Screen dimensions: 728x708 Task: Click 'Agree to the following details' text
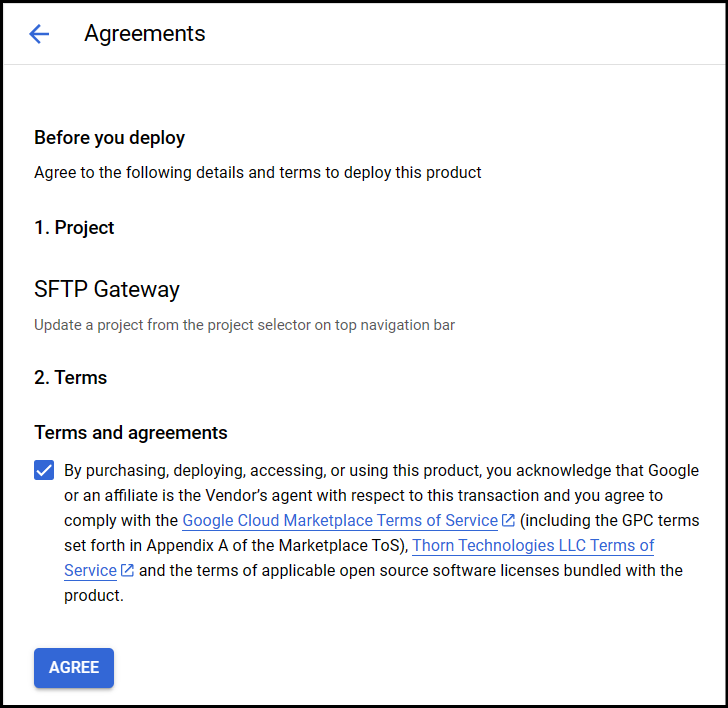(x=258, y=173)
